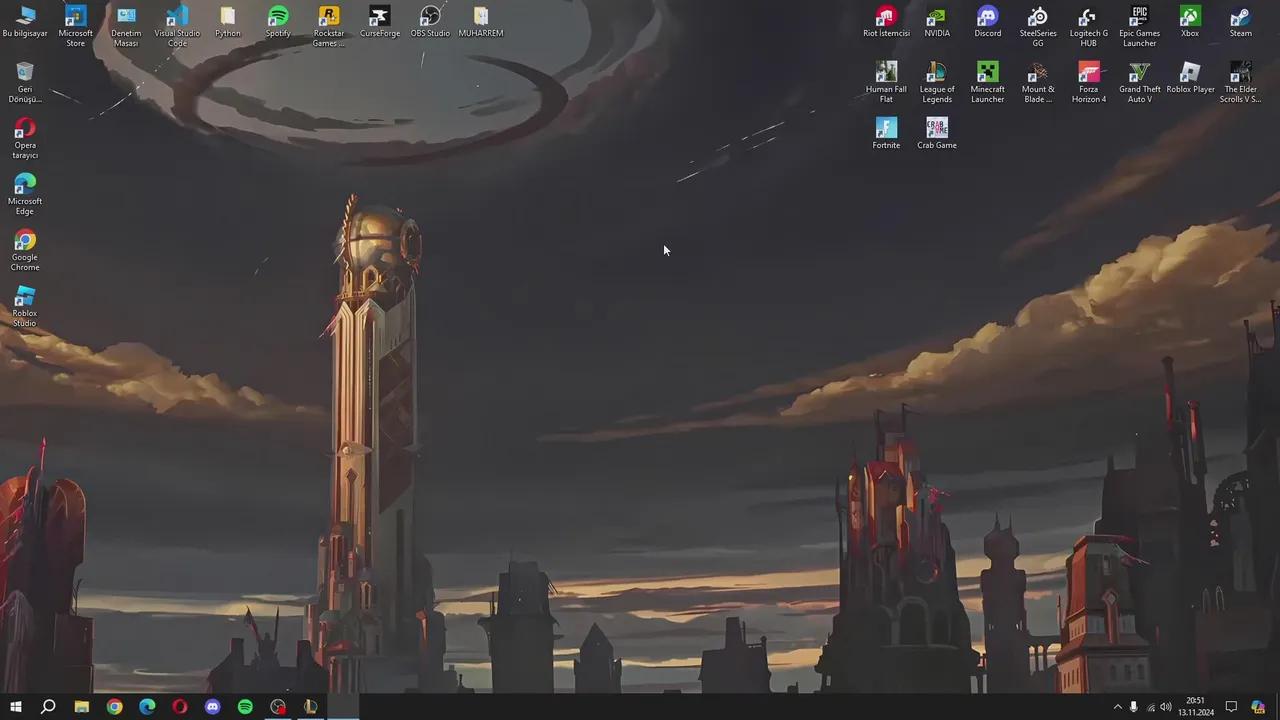
Task: Select Opera tarayıcı desktop shortcut
Action: click(25, 139)
